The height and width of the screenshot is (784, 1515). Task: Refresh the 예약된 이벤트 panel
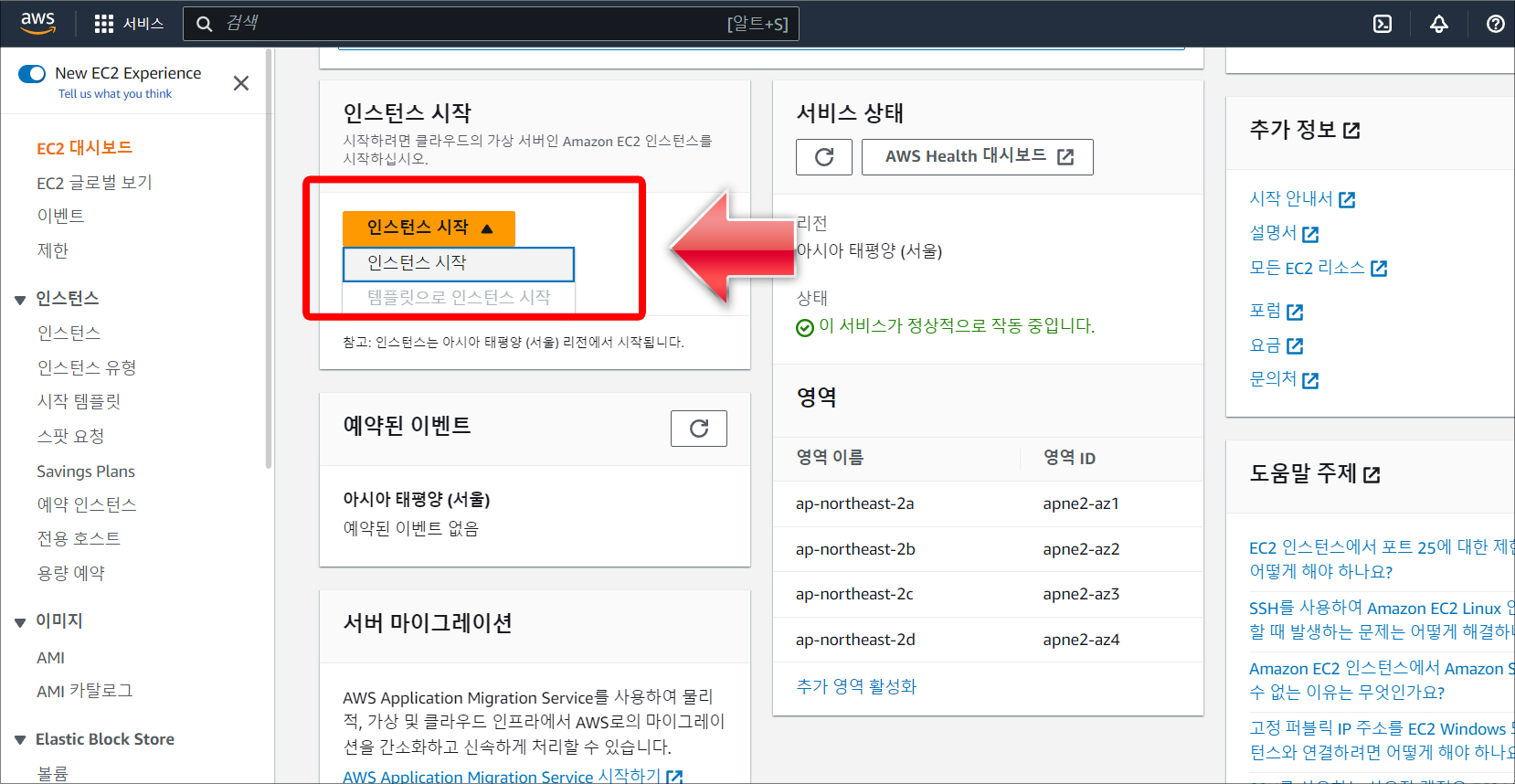pyautogui.click(x=699, y=429)
